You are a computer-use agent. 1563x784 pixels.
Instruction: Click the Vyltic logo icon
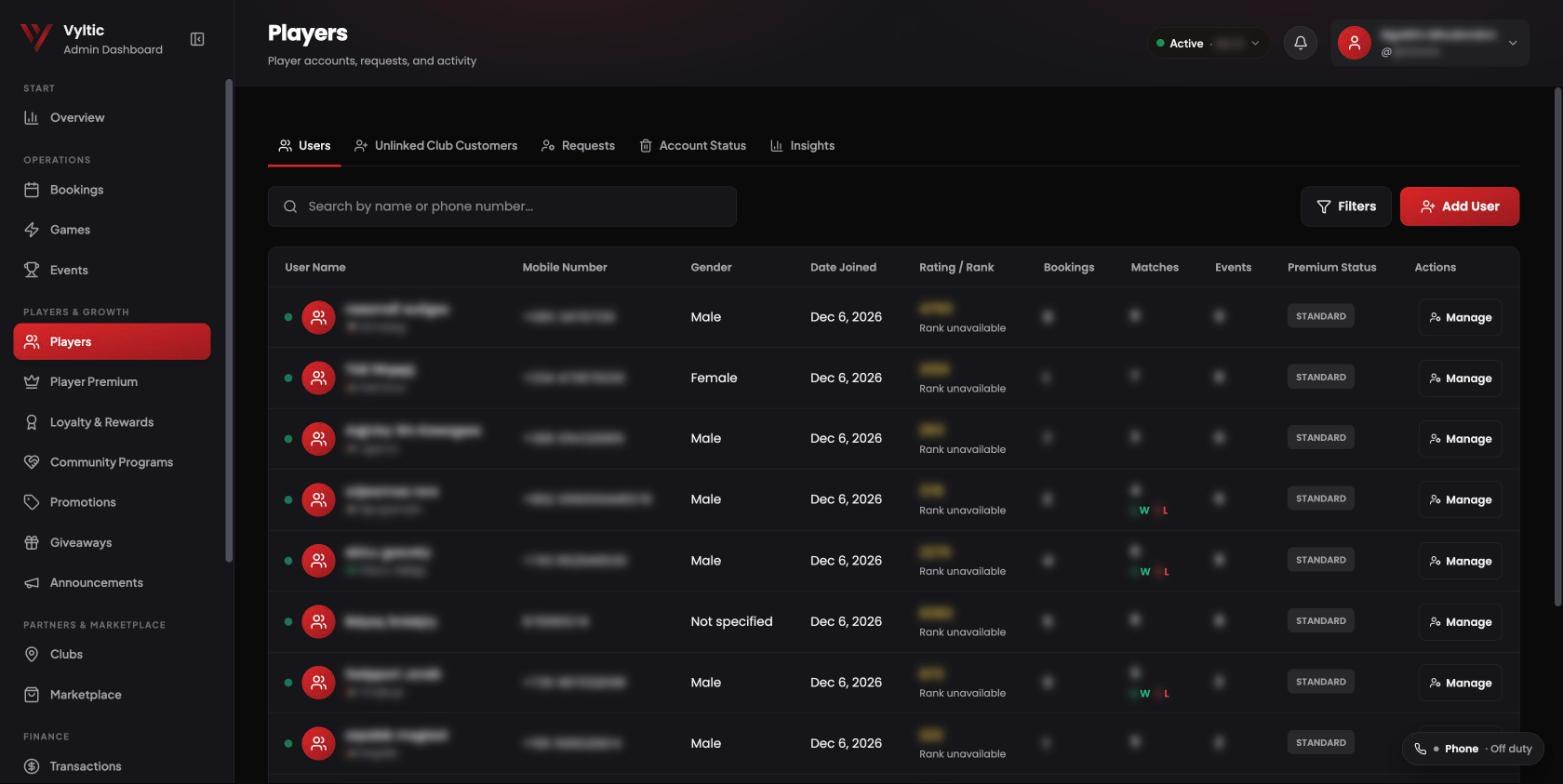point(36,38)
